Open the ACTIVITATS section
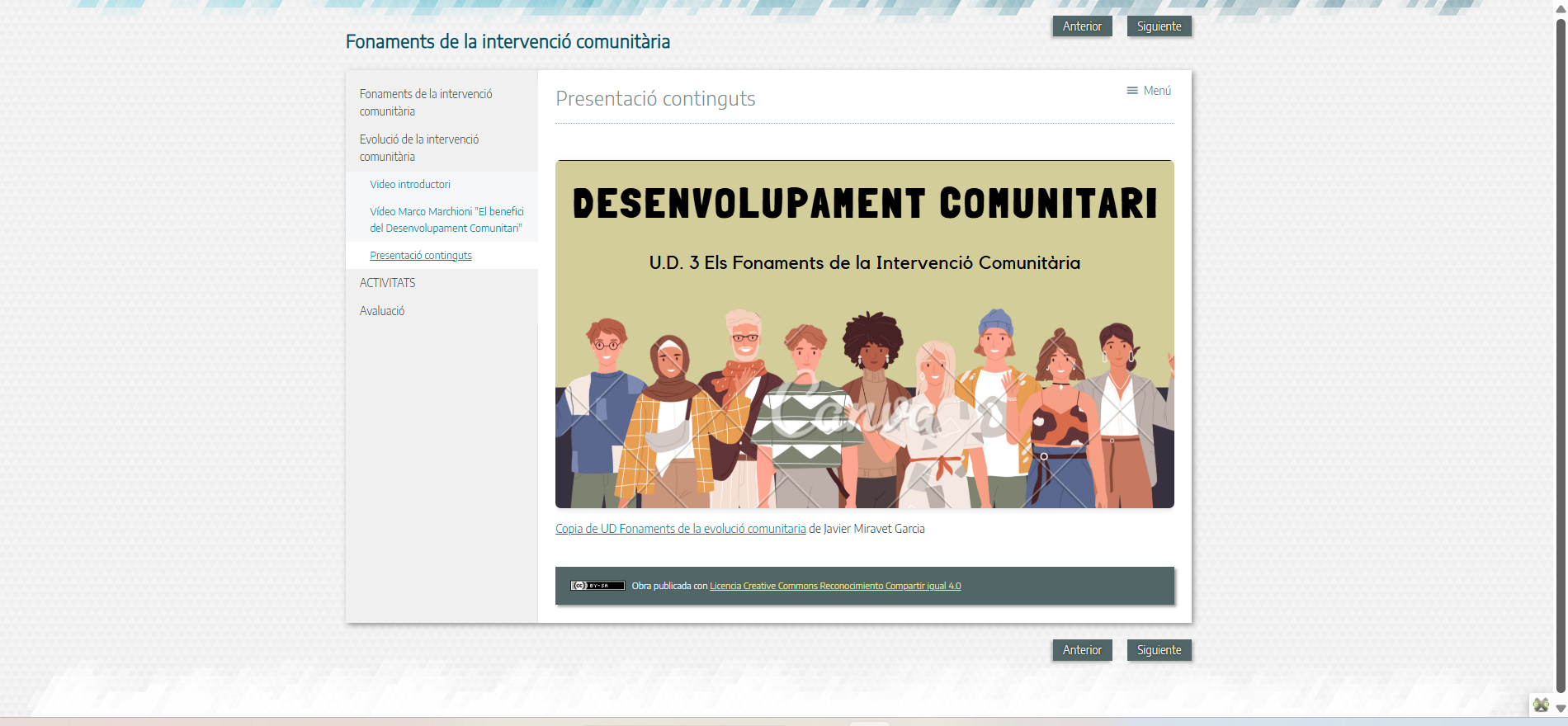 (x=388, y=283)
